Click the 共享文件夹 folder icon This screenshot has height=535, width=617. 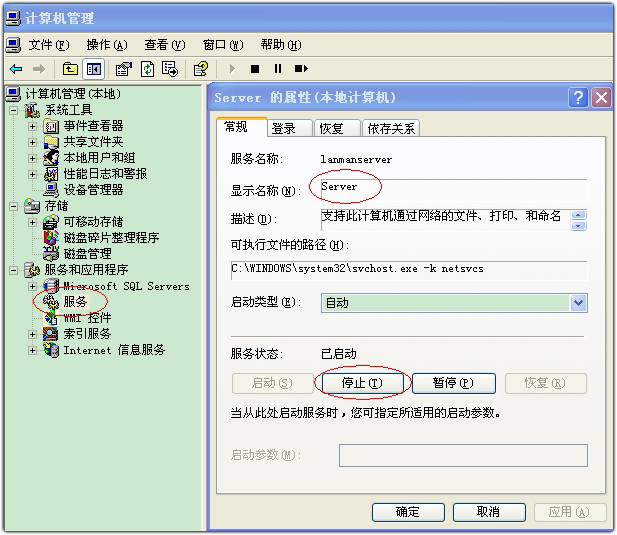point(51,142)
